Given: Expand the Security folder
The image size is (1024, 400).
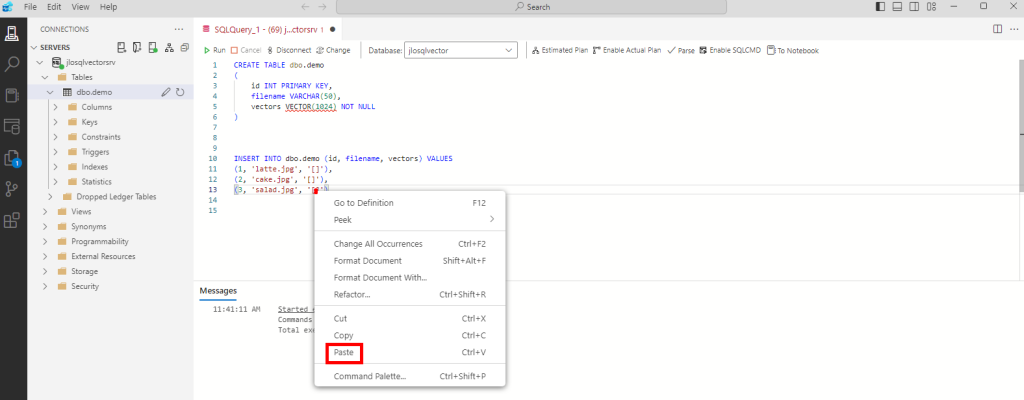Looking at the screenshot, I should 45,286.
